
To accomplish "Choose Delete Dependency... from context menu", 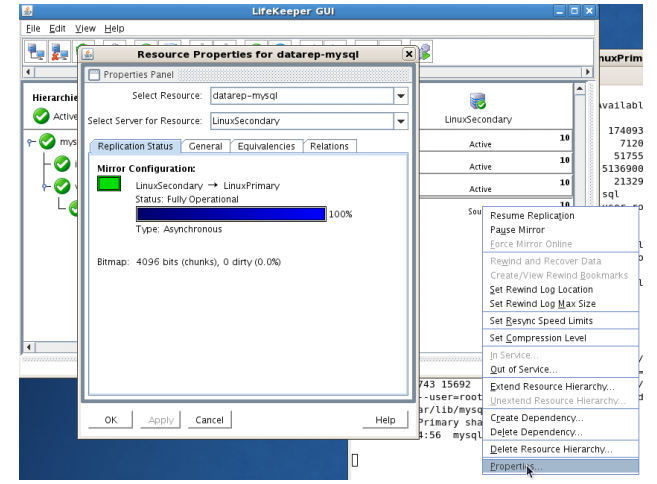I will pyautogui.click(x=560, y=432).
